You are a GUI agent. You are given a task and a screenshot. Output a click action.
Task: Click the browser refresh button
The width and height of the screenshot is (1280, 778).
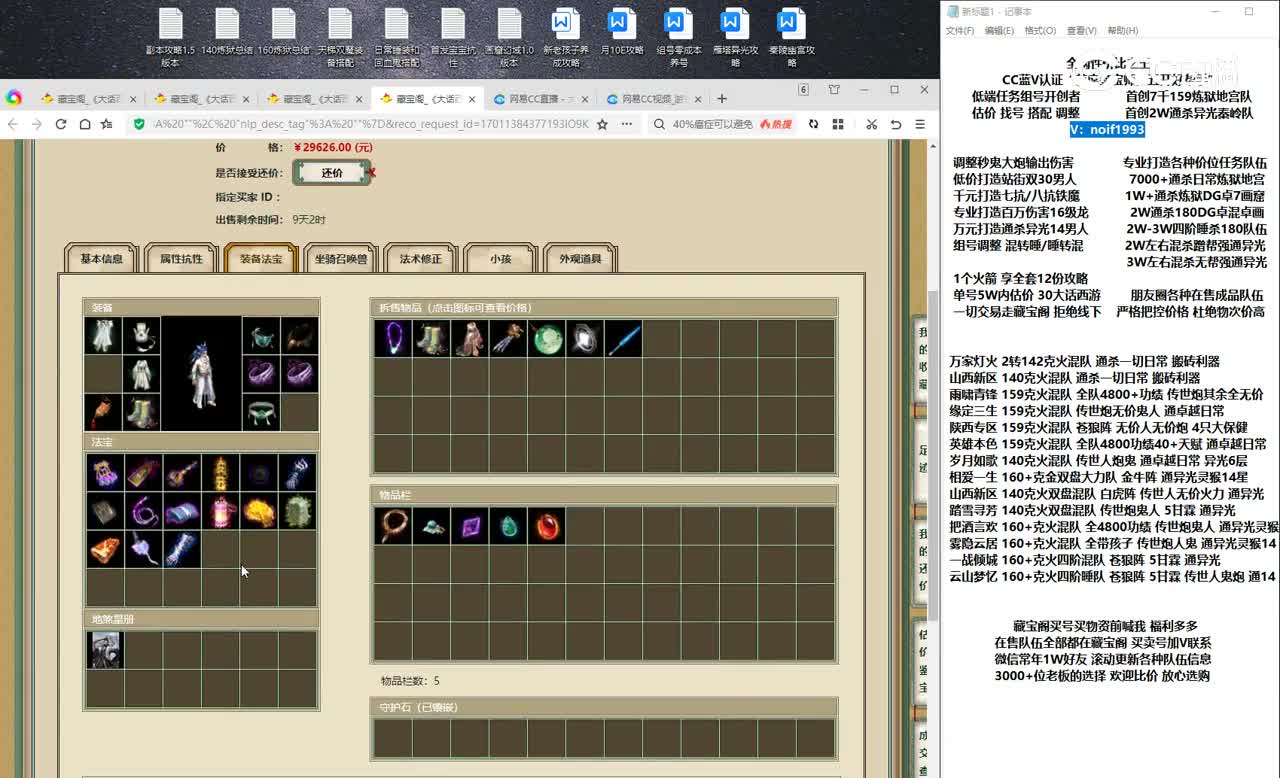(x=61, y=124)
